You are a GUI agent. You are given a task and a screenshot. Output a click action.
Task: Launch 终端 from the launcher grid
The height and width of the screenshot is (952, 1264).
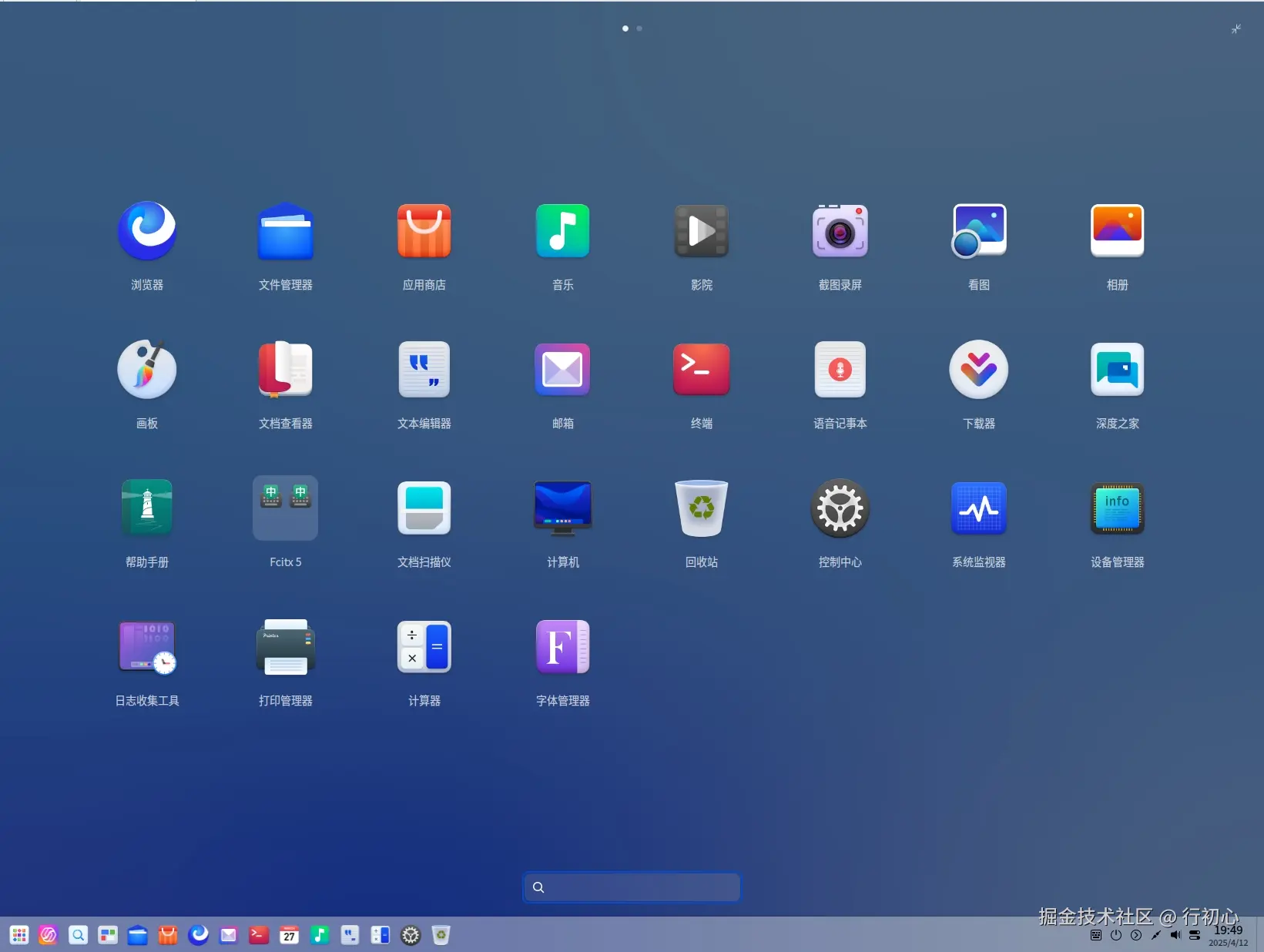click(702, 370)
